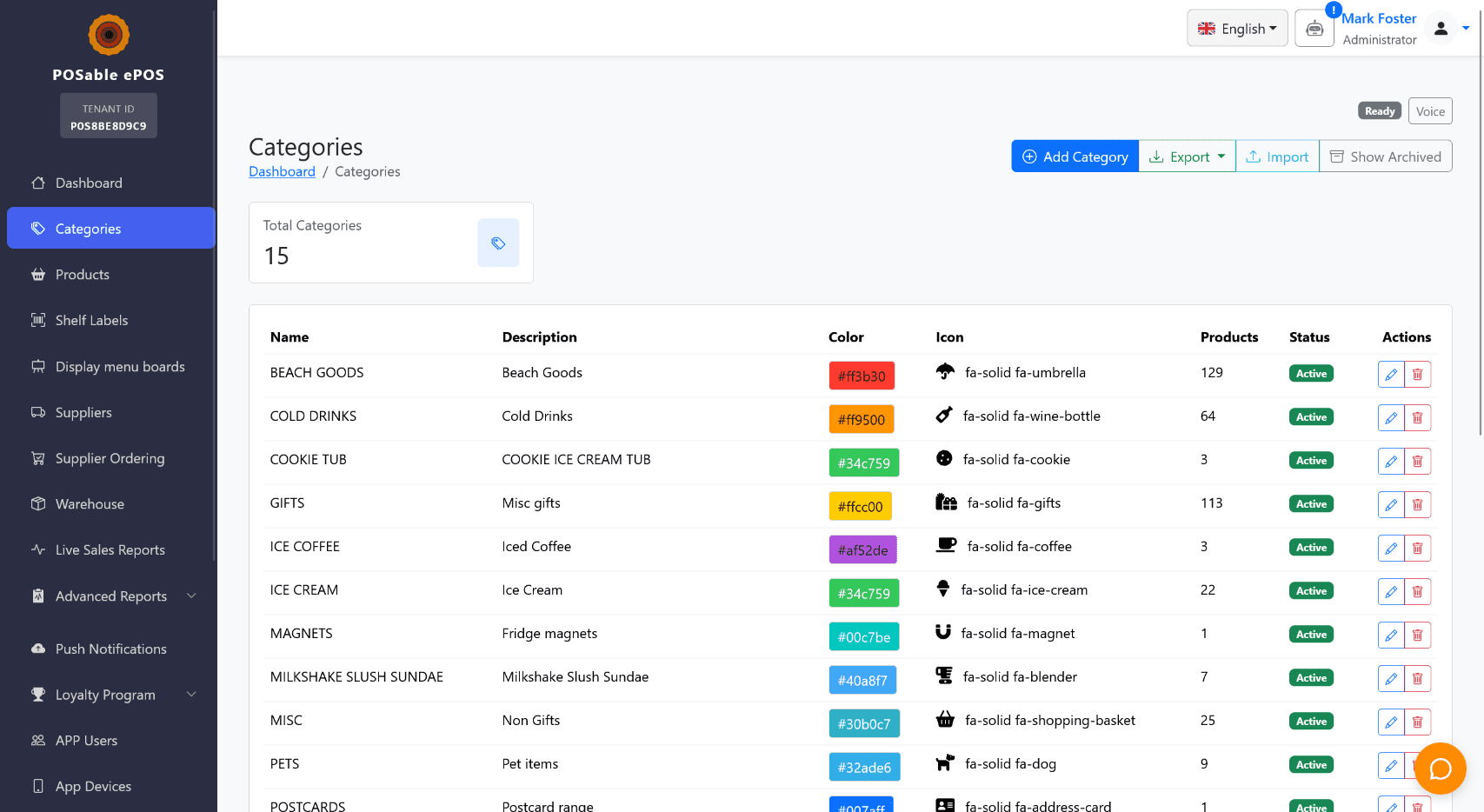This screenshot has width=1484, height=812.
Task: Open the English language dropdown
Action: (x=1236, y=29)
